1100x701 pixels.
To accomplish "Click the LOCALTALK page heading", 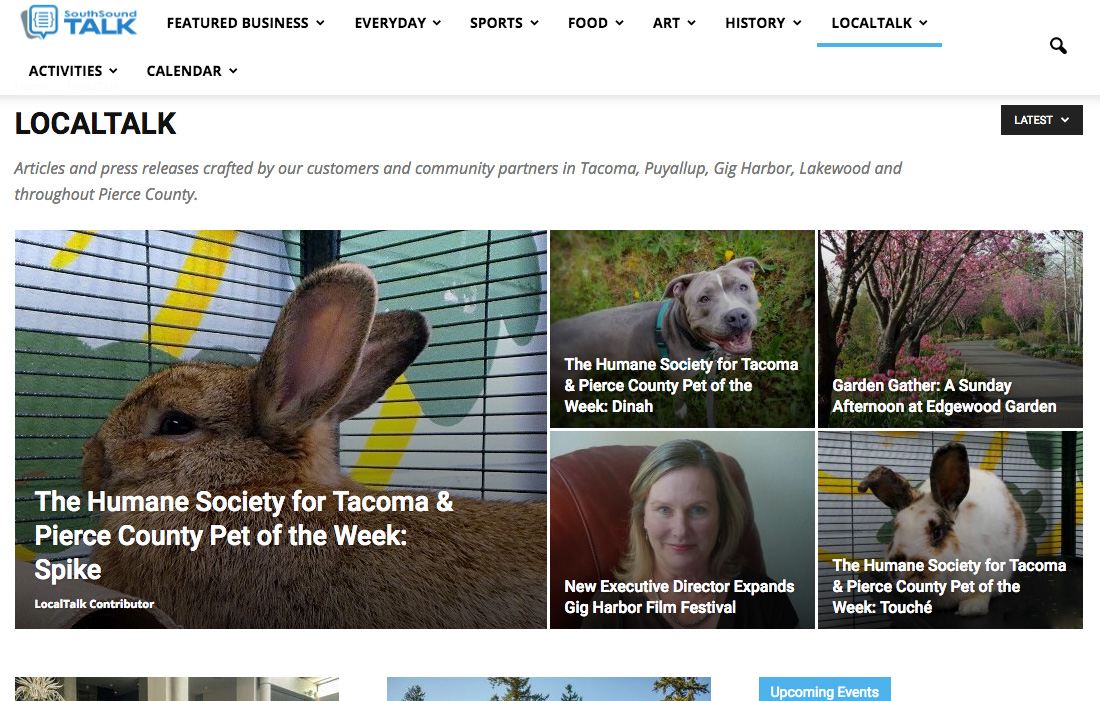I will point(95,123).
